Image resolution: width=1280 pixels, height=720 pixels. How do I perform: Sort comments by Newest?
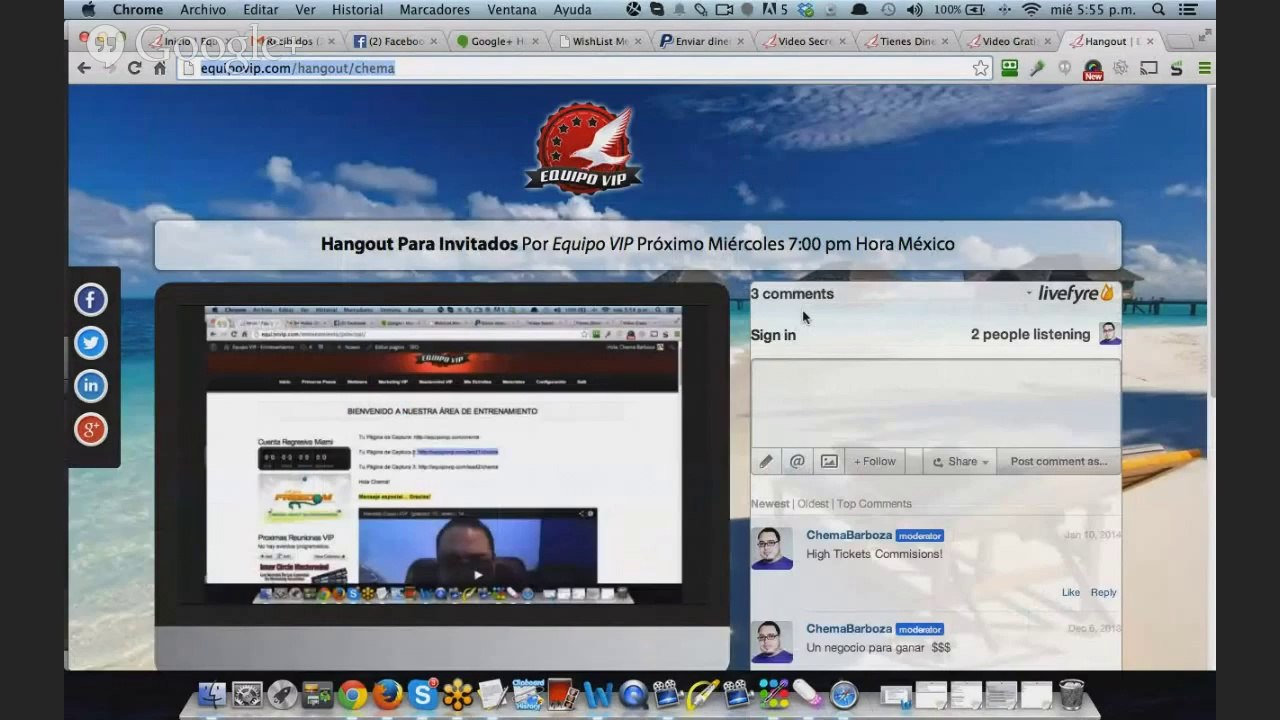[x=770, y=504]
